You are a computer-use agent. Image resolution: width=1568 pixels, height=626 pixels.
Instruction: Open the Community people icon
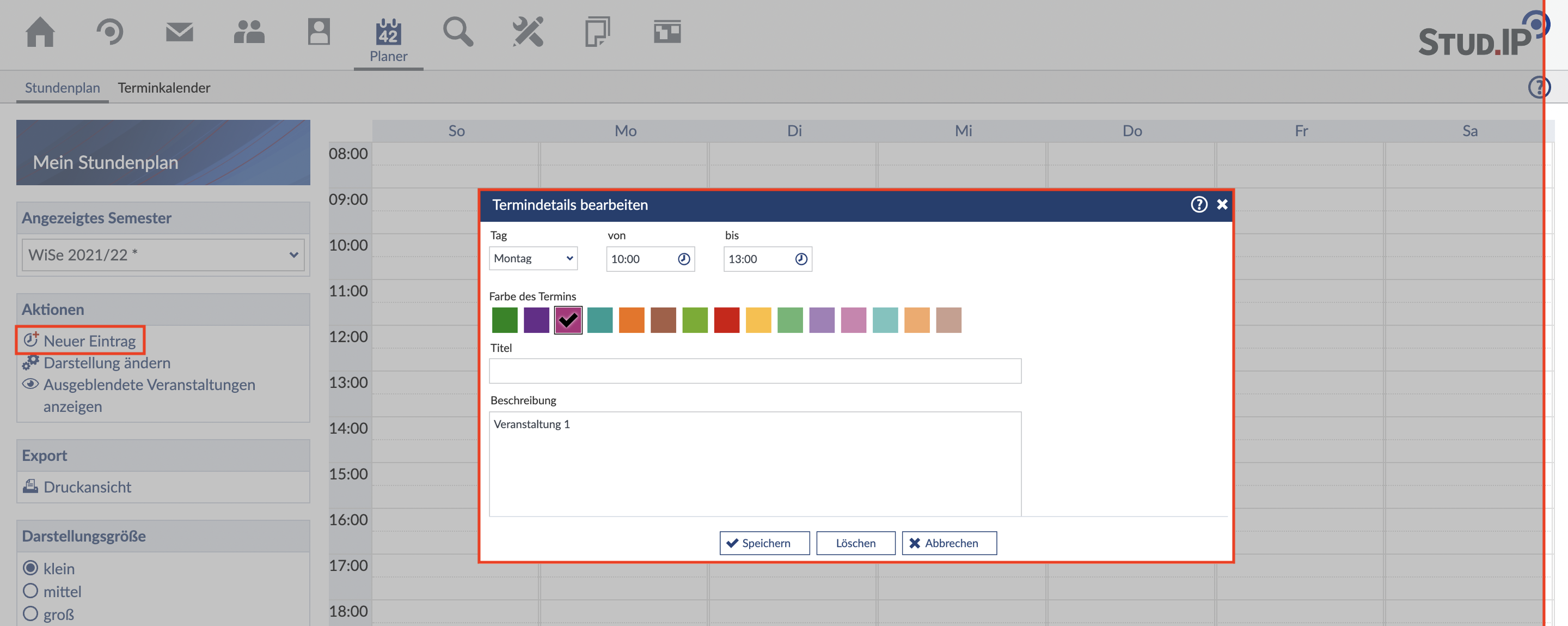tap(249, 32)
